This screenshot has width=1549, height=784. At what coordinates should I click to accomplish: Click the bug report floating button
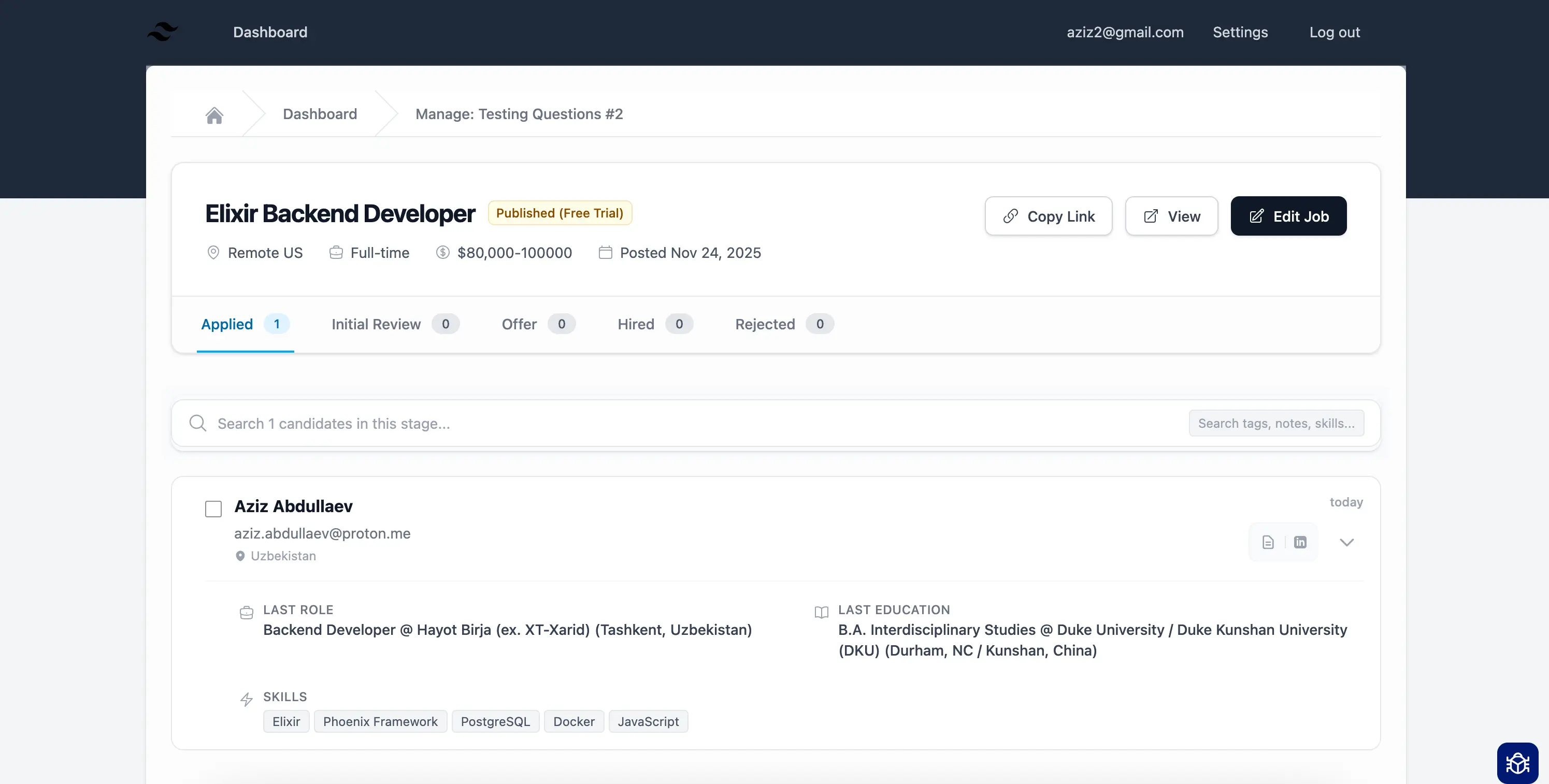pos(1518,762)
